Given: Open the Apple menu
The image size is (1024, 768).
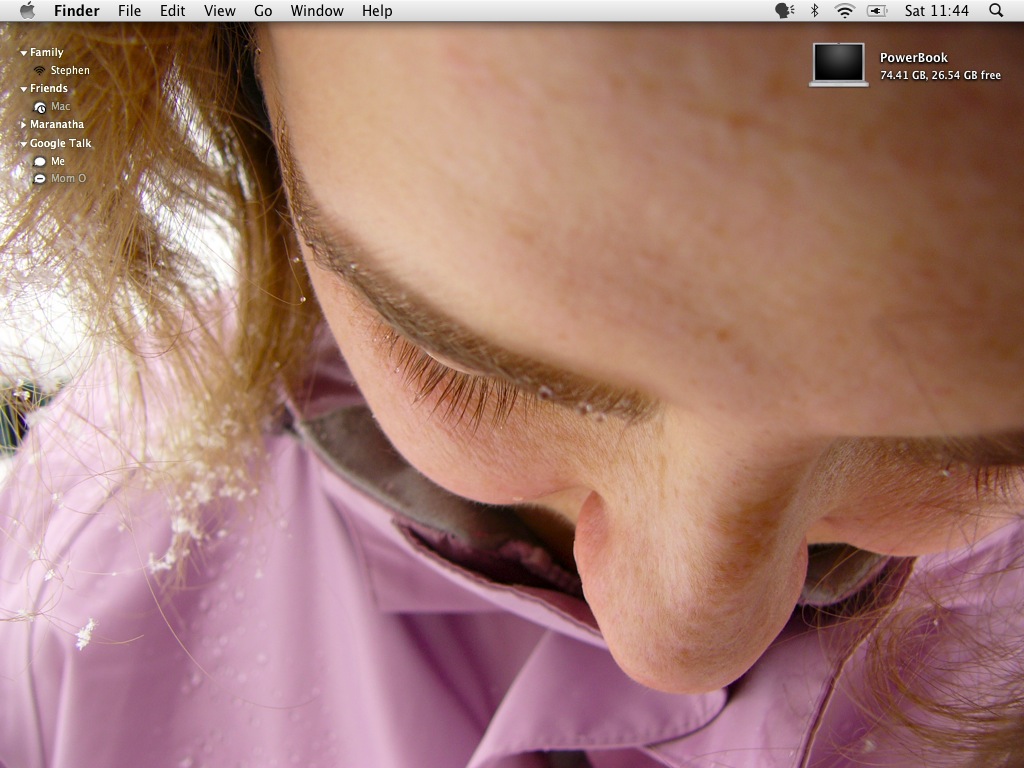Looking at the screenshot, I should point(27,10).
